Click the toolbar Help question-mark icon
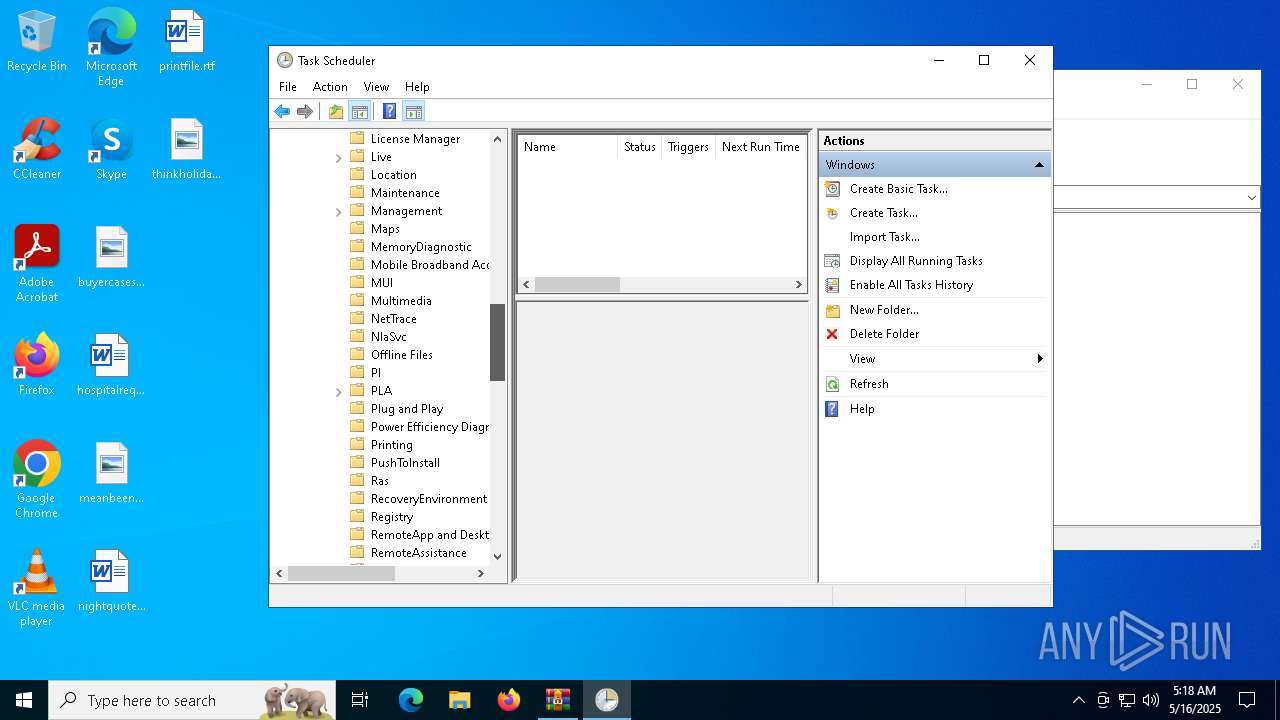Viewport: 1280px width, 720px height. point(390,111)
